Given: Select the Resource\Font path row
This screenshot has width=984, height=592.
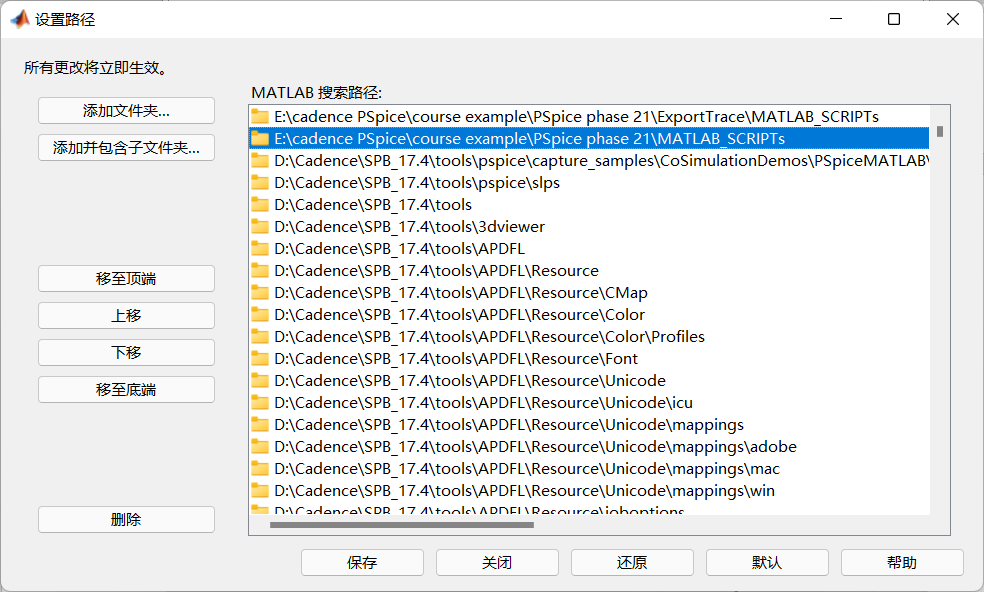Looking at the screenshot, I should (589, 358).
